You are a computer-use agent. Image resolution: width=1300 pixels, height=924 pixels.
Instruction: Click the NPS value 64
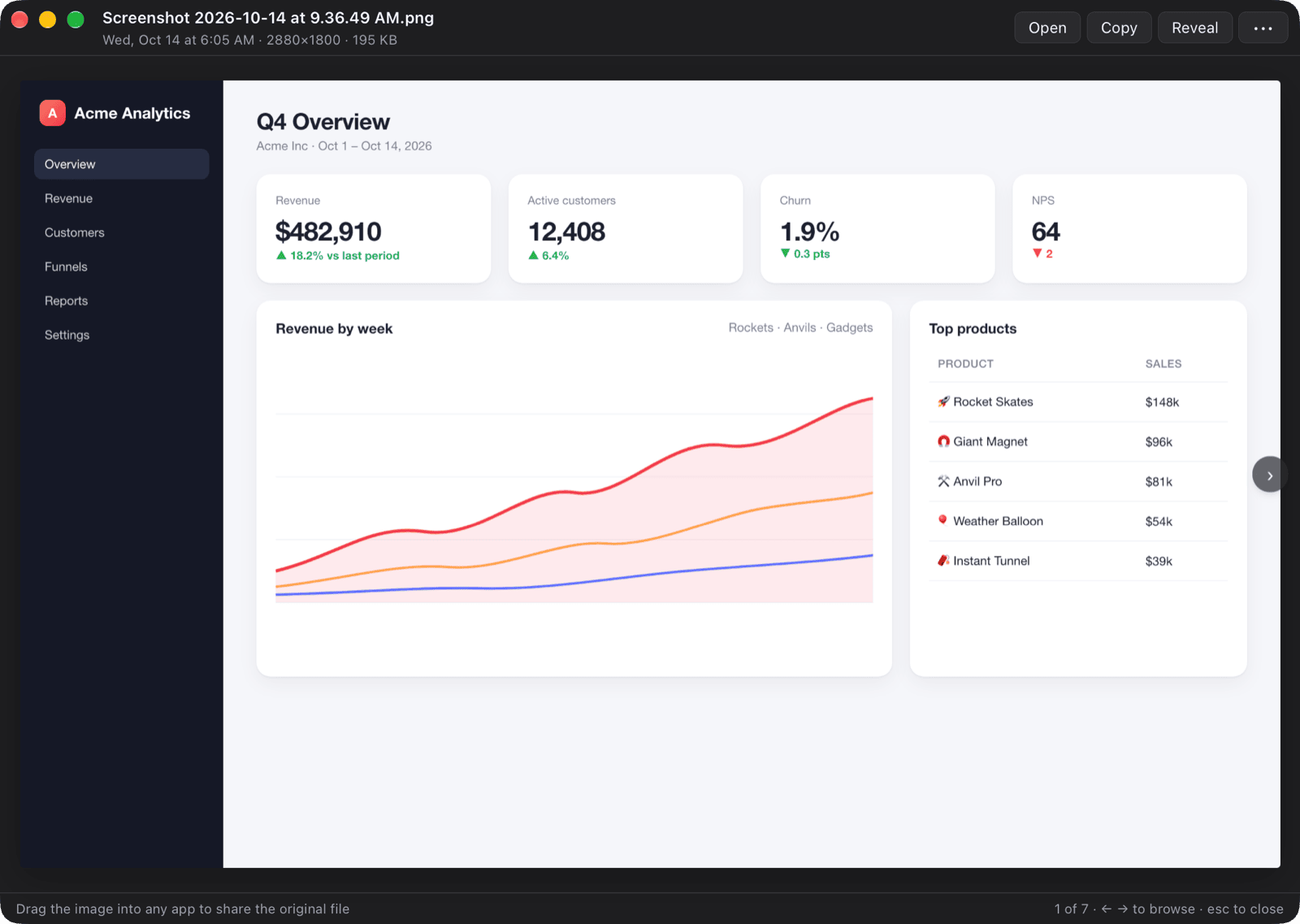1046,232
